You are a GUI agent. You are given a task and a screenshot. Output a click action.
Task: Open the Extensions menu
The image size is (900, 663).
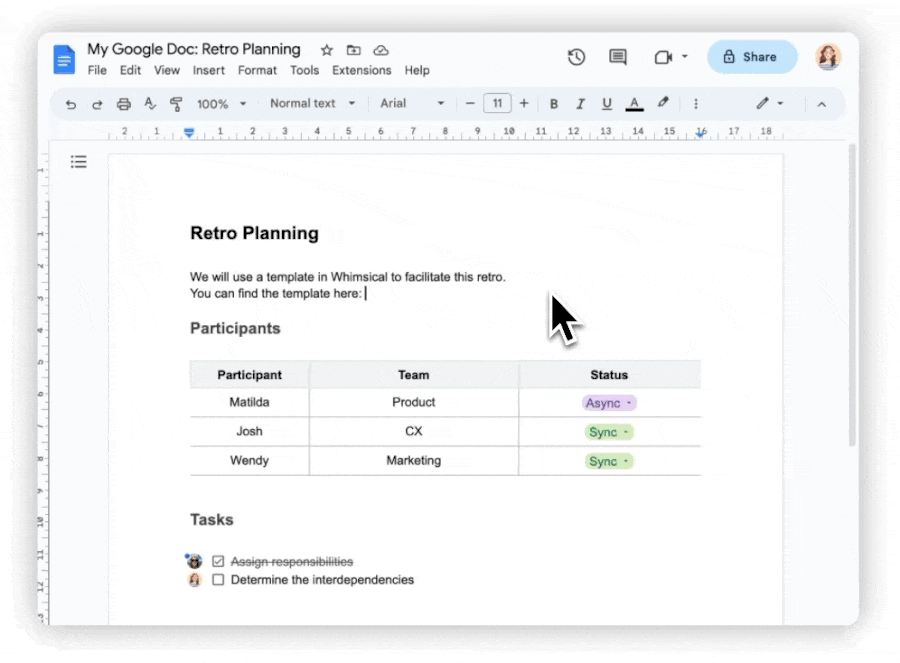(x=362, y=70)
